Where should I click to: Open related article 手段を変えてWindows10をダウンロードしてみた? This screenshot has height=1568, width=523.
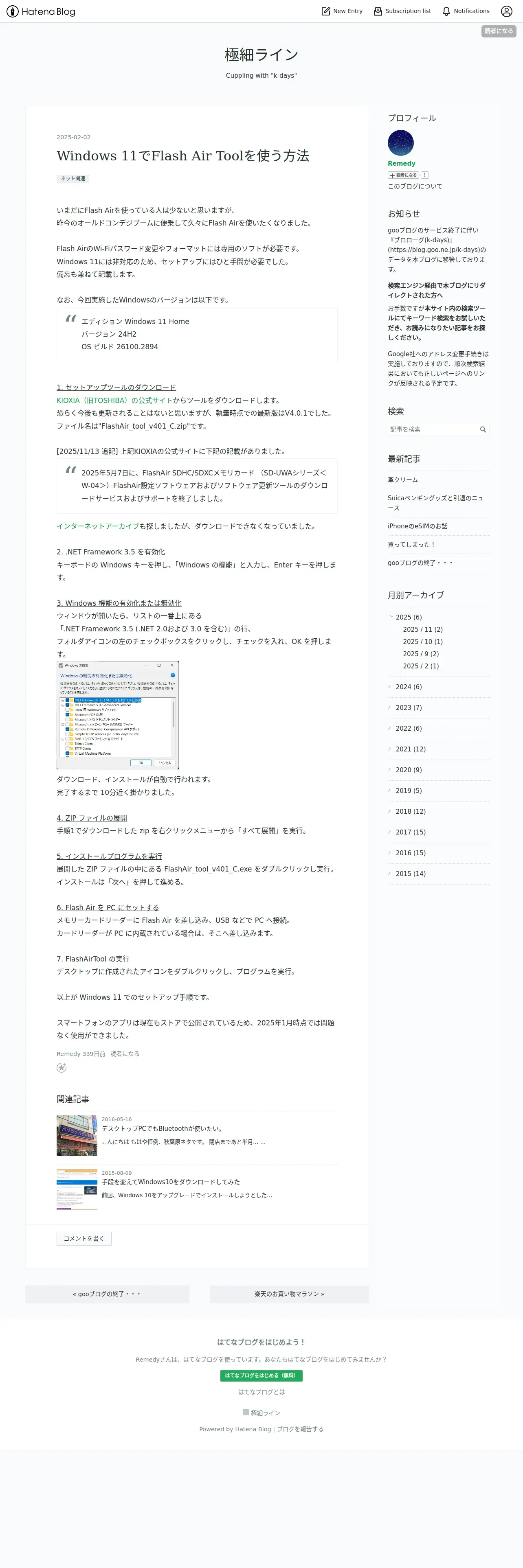[x=171, y=1182]
